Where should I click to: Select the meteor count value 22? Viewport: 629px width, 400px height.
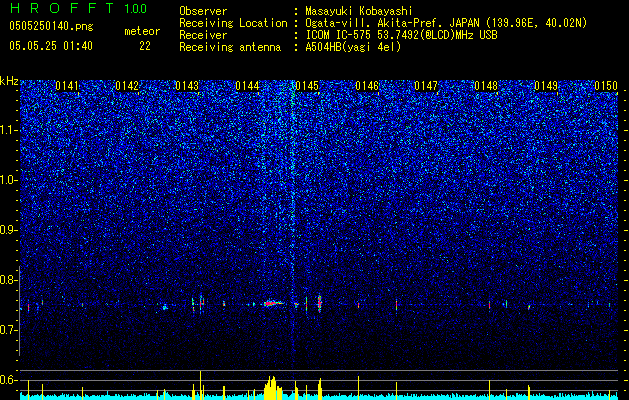145,46
